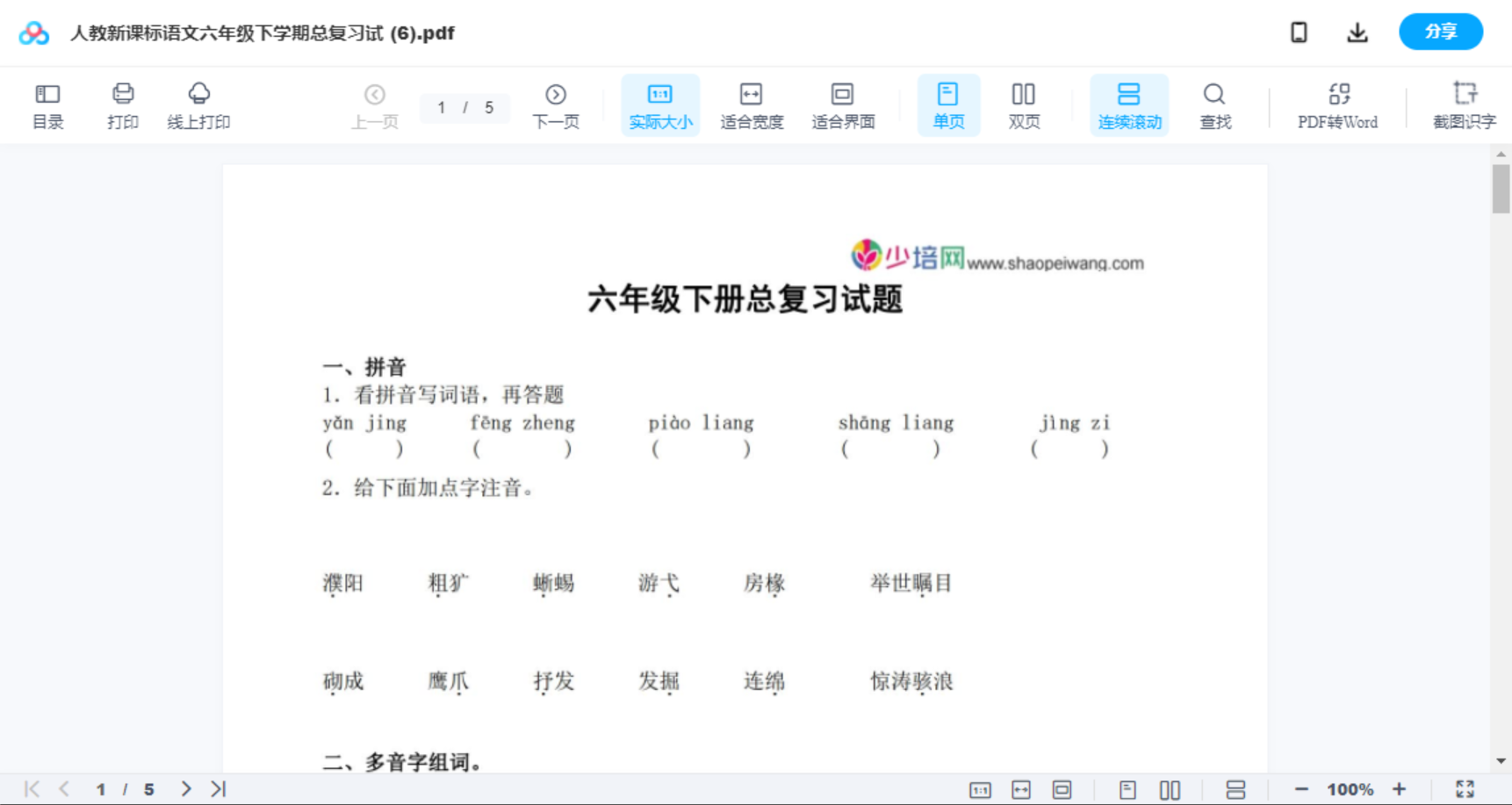The width and height of the screenshot is (1512, 805).
Task: Switch to 双页 two-page view
Action: pyautogui.click(x=1023, y=104)
